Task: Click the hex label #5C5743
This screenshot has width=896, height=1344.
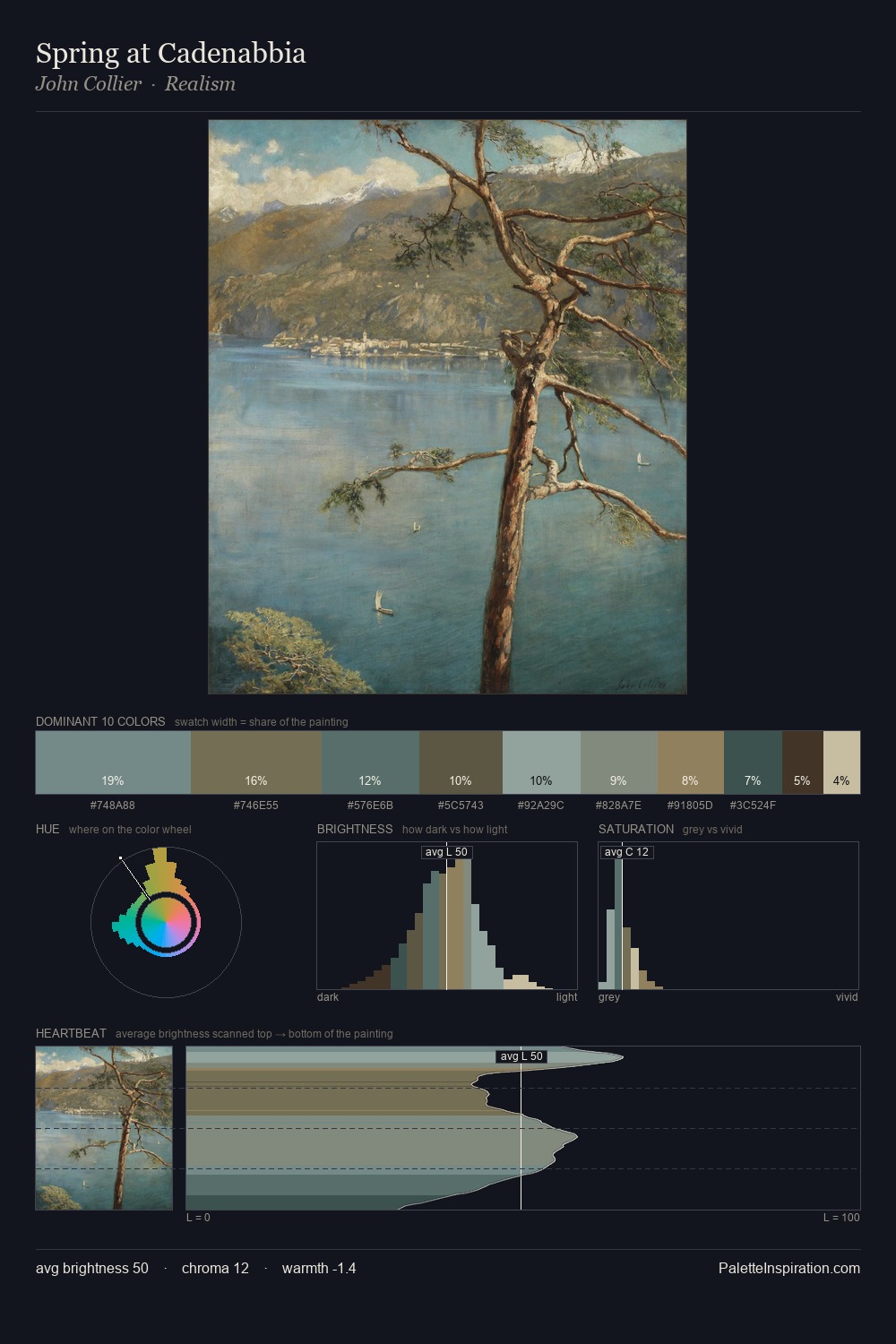Action: [461, 806]
